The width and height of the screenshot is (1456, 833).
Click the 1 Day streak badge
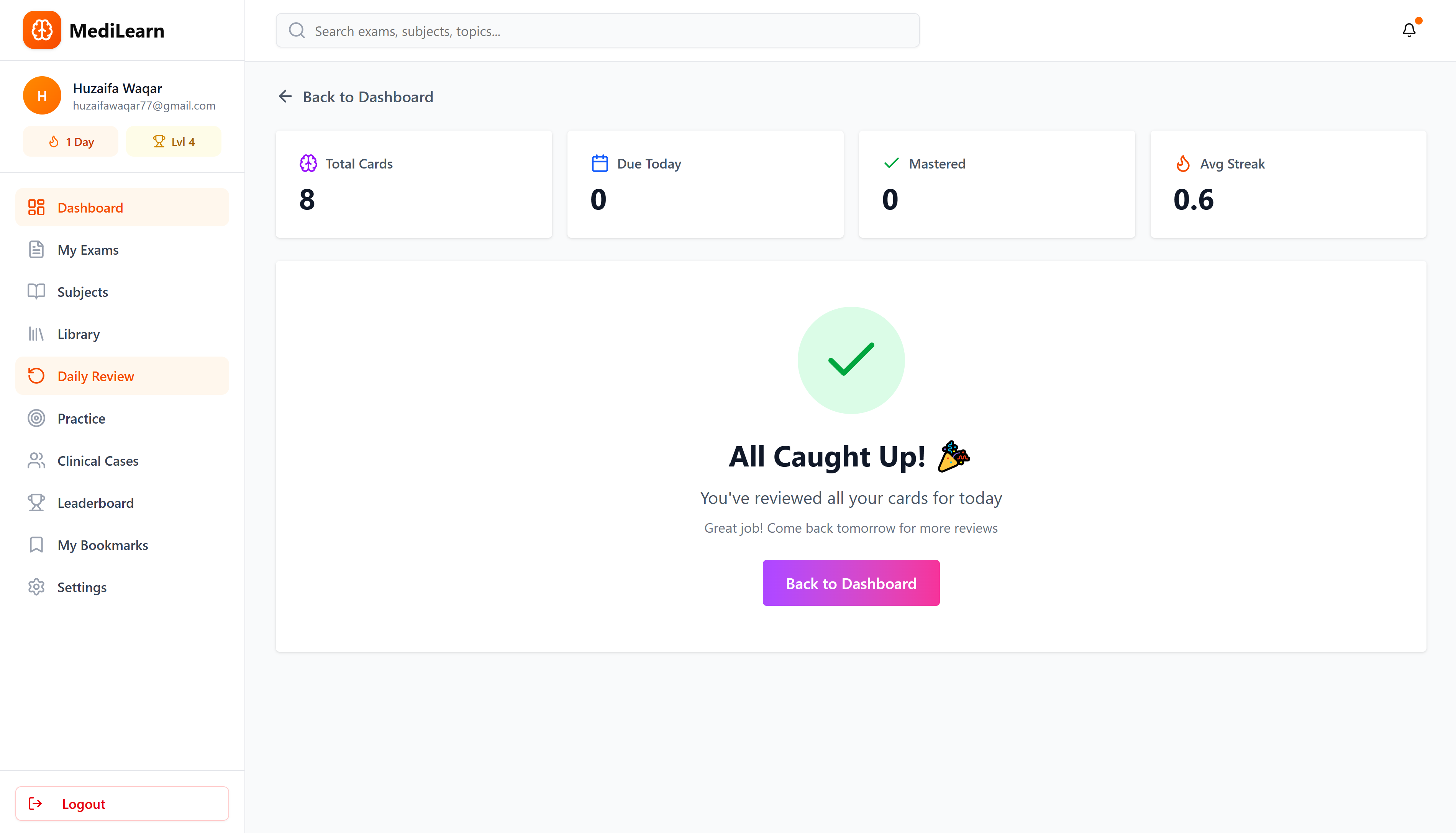tap(71, 141)
